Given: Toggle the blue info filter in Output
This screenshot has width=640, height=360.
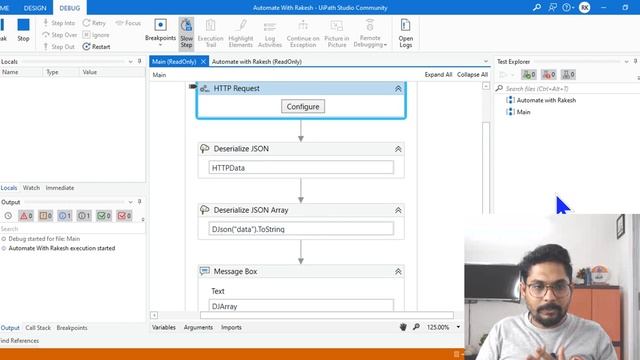Looking at the screenshot, I should click(x=65, y=216).
